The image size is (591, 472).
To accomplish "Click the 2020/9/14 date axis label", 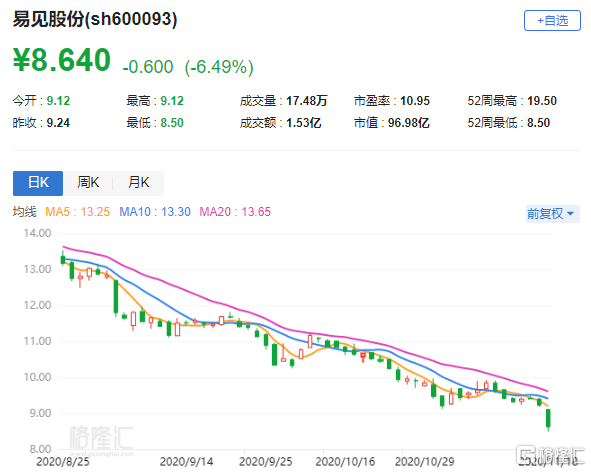I will pyautogui.click(x=187, y=461).
